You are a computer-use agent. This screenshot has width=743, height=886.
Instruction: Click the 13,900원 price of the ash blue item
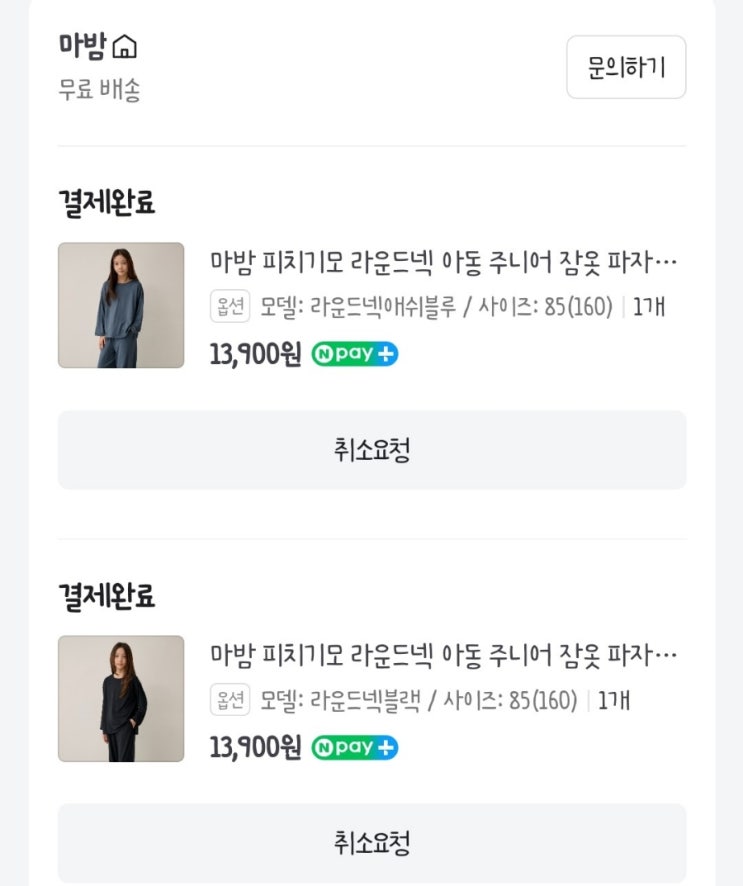coord(255,355)
